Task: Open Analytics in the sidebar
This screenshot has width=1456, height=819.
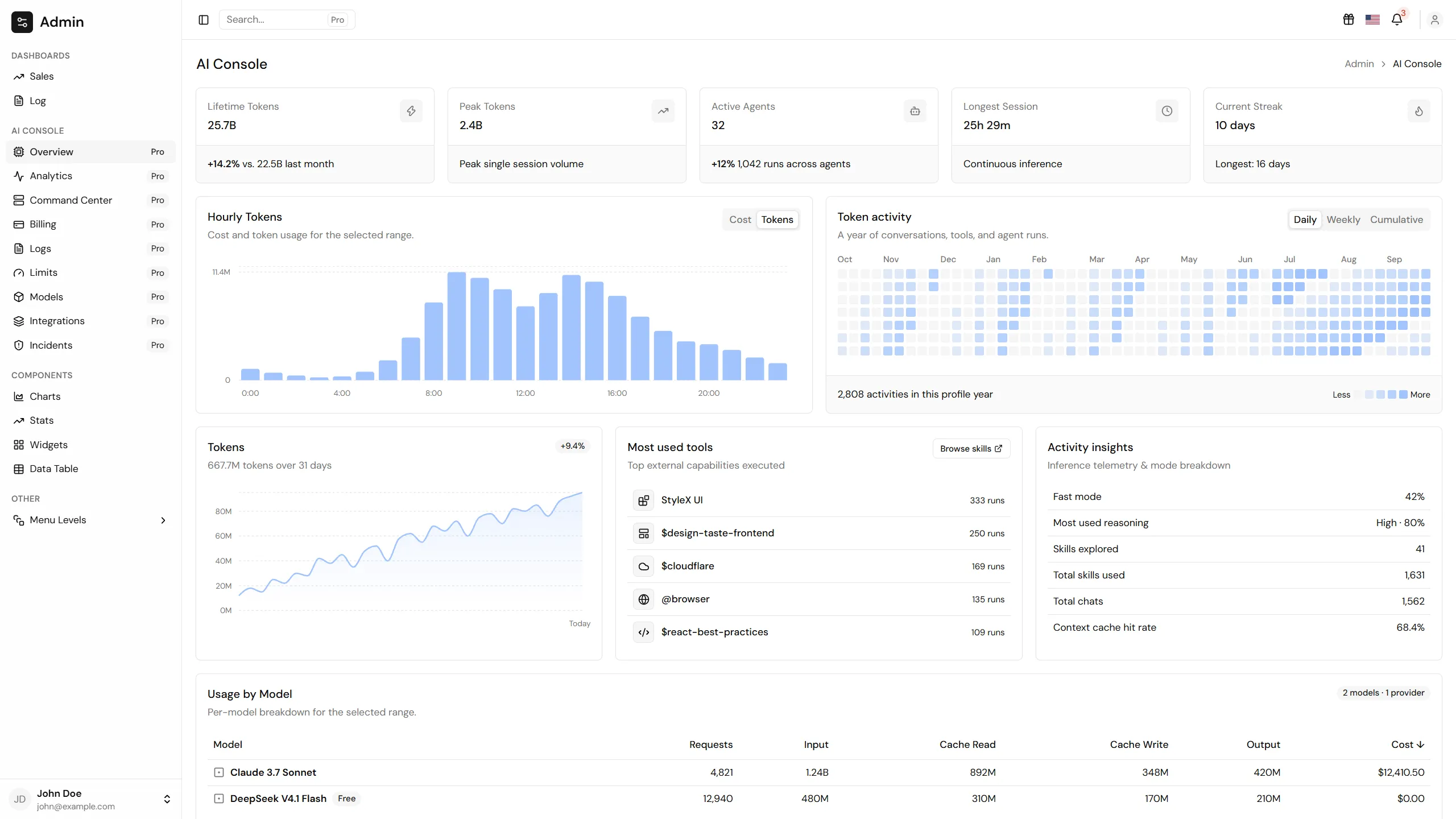Action: (91, 176)
